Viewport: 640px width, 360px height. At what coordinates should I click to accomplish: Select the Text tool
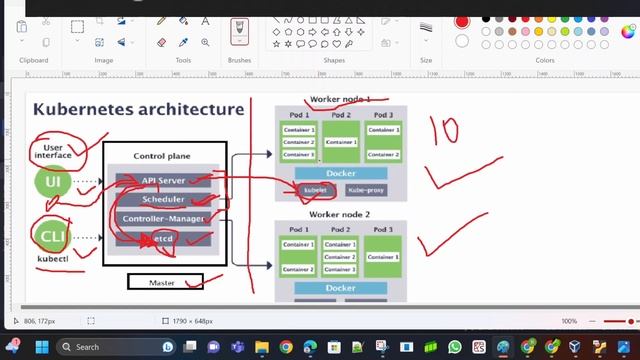[x=205, y=21]
